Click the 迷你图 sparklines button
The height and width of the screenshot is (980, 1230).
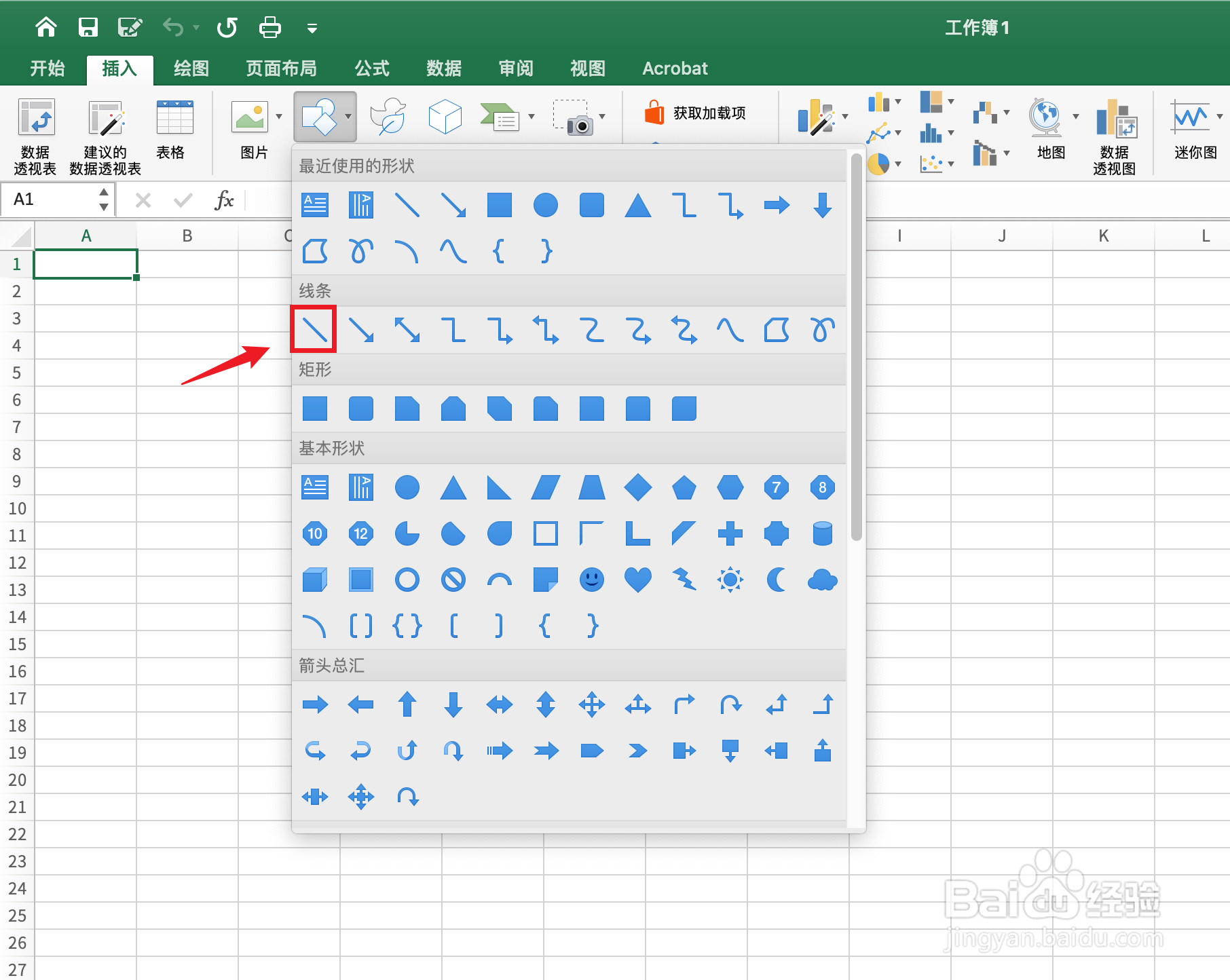click(1195, 129)
